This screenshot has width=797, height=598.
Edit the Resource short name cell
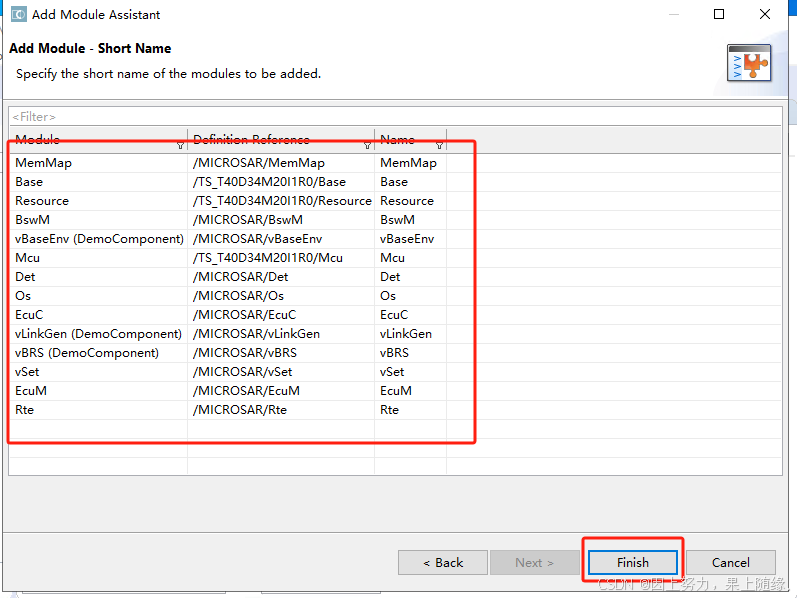(x=411, y=201)
